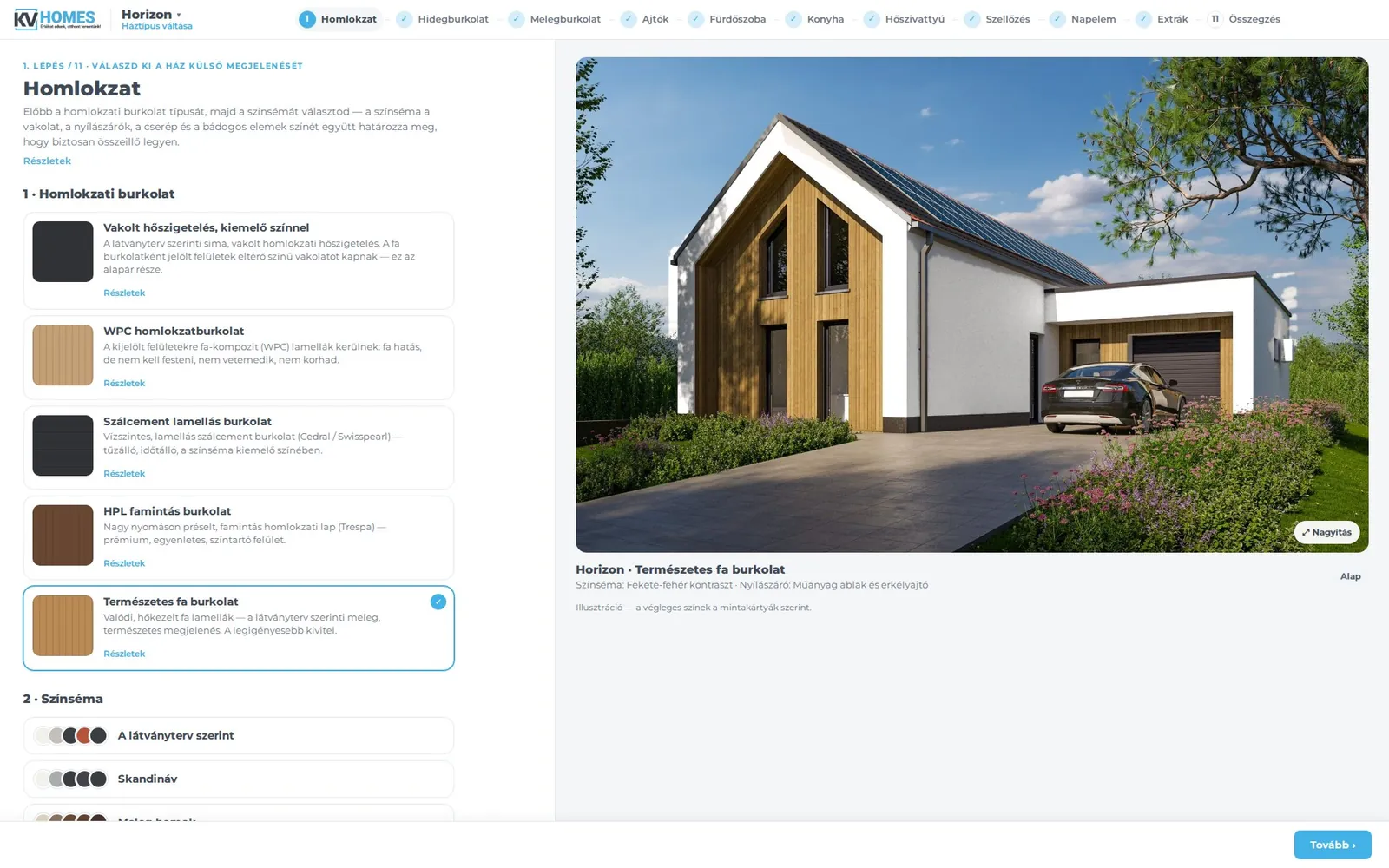Screen dimensions: 1389x868
Task: Switch to the Ajtók step
Action: pos(645,19)
